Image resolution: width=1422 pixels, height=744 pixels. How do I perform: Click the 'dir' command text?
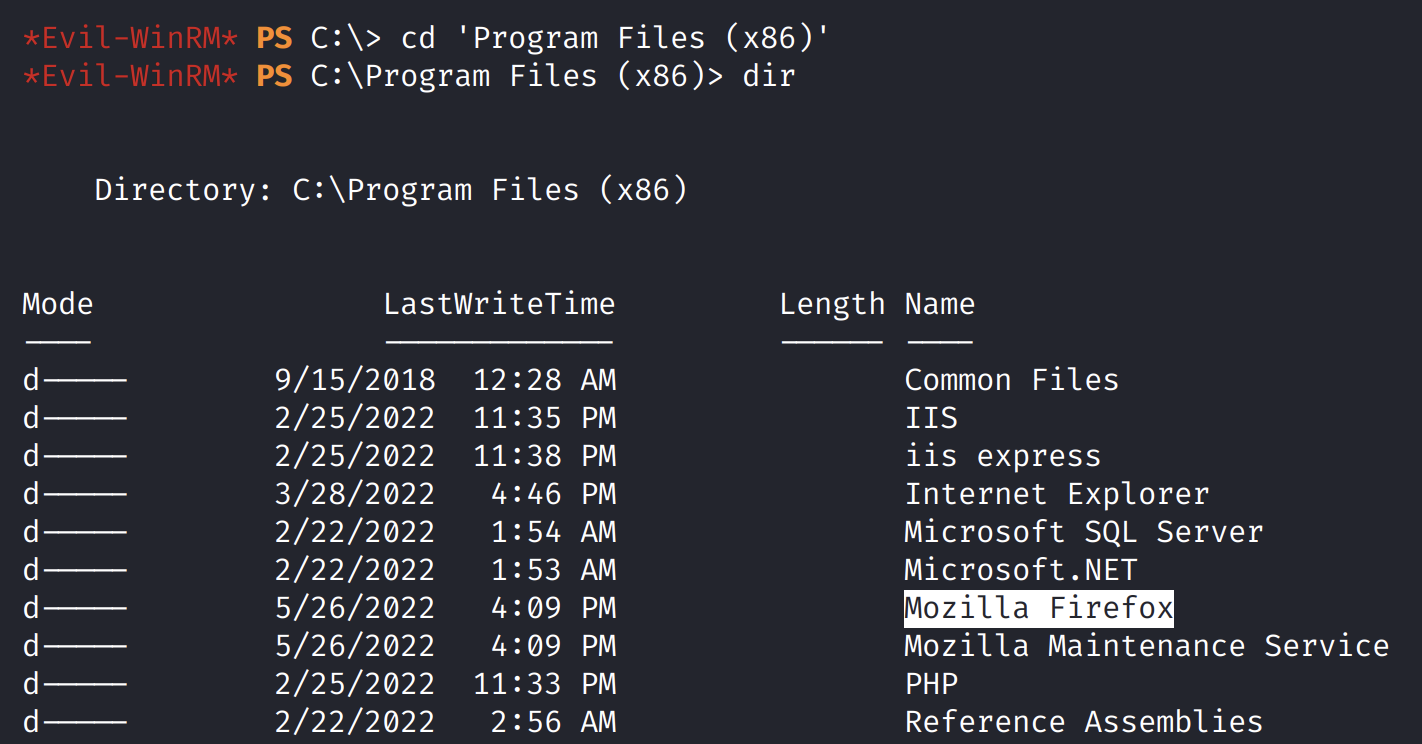coord(769,76)
